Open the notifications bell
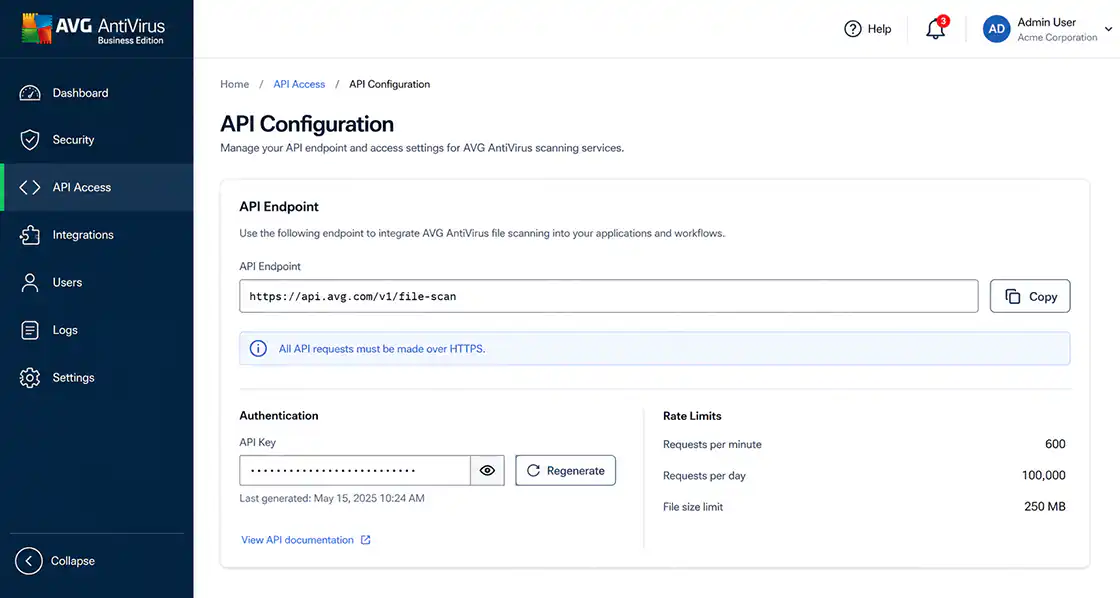 pyautogui.click(x=935, y=29)
